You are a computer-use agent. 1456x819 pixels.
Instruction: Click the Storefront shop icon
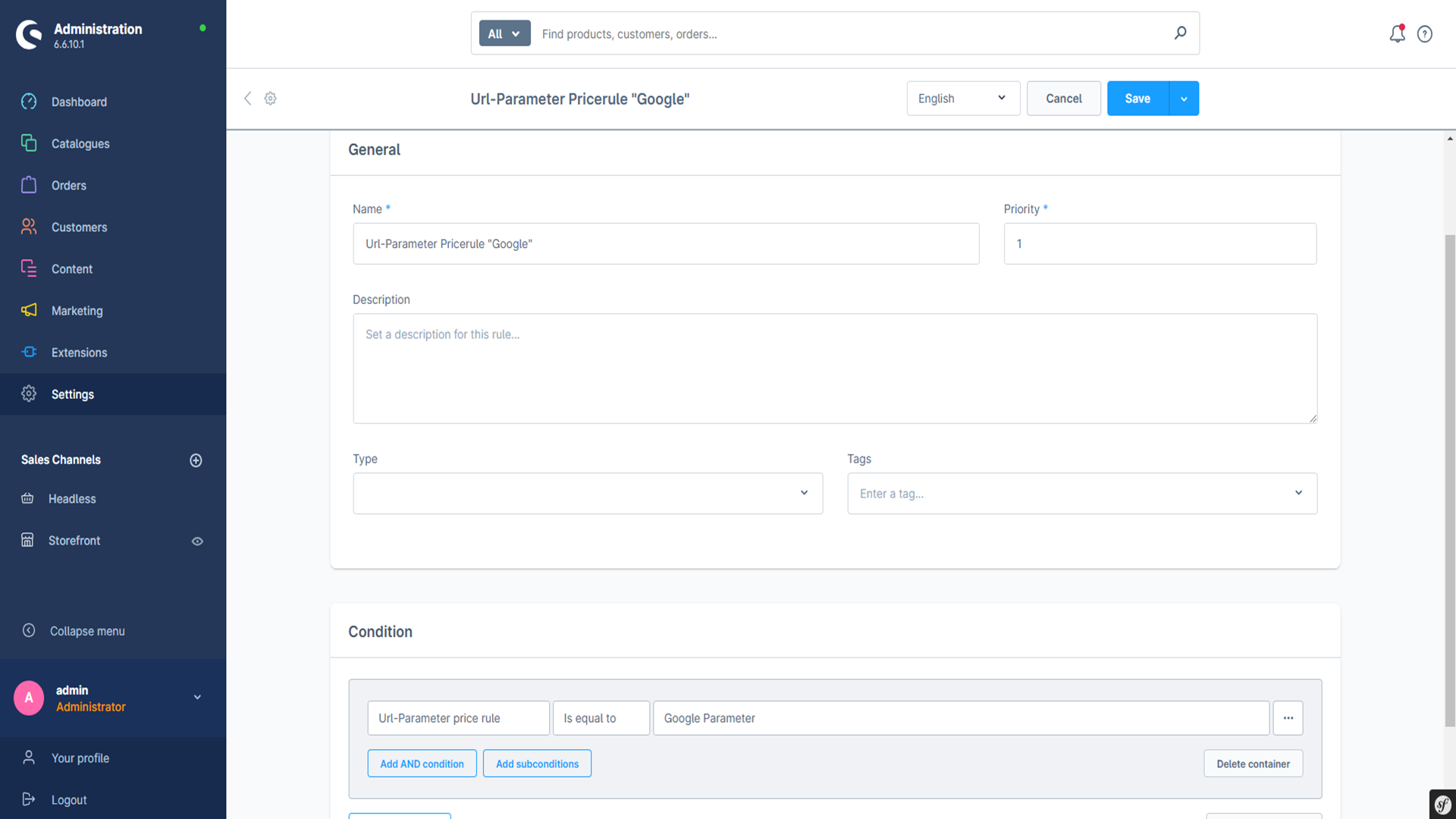coord(27,540)
